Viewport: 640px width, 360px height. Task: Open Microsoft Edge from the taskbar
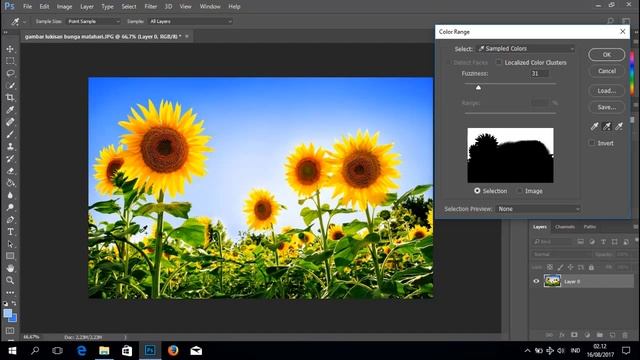coord(82,351)
